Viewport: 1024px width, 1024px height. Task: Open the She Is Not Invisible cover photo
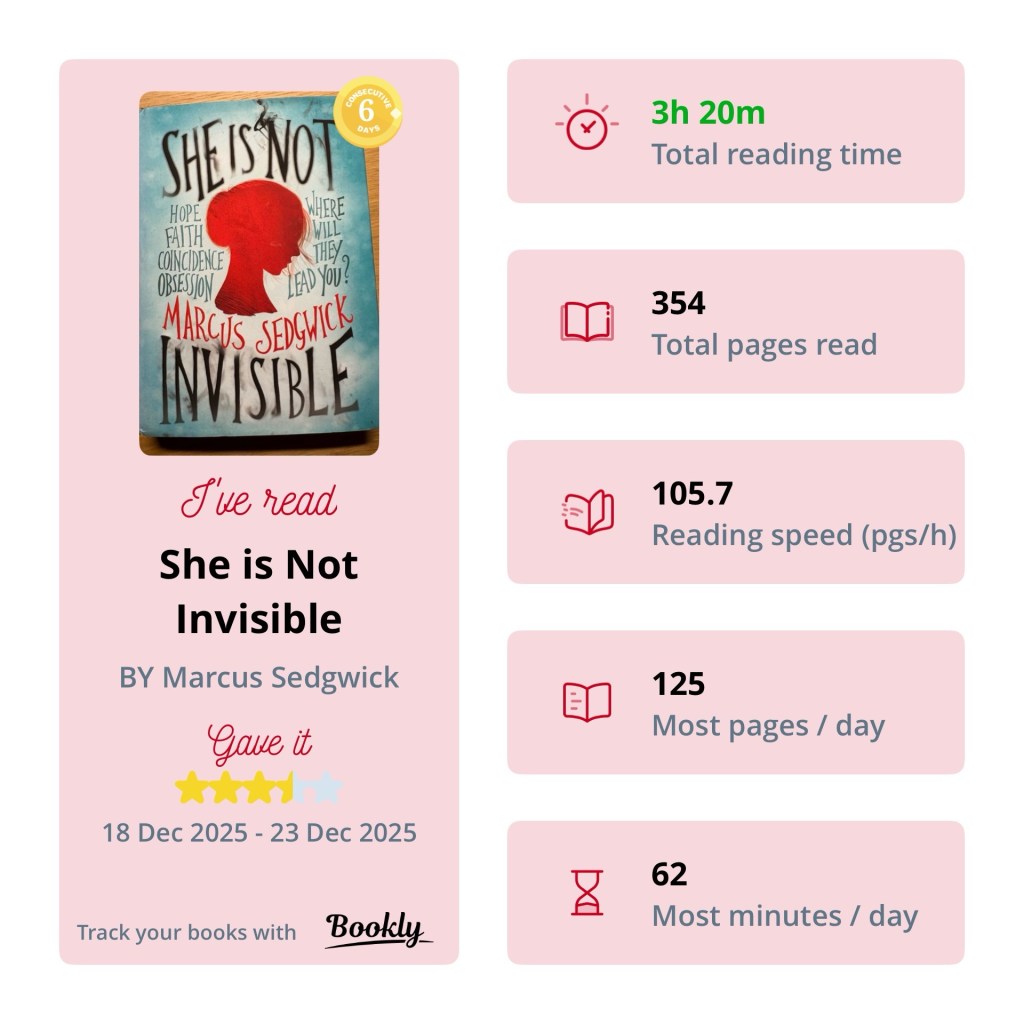coord(258,275)
